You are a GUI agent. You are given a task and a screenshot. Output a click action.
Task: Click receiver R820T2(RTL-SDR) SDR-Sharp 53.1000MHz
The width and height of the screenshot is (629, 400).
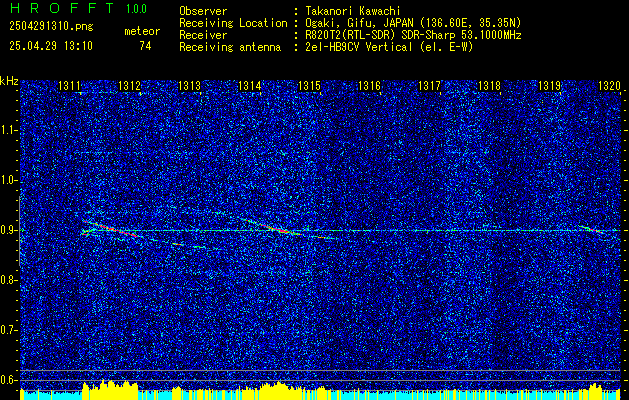[413, 35]
